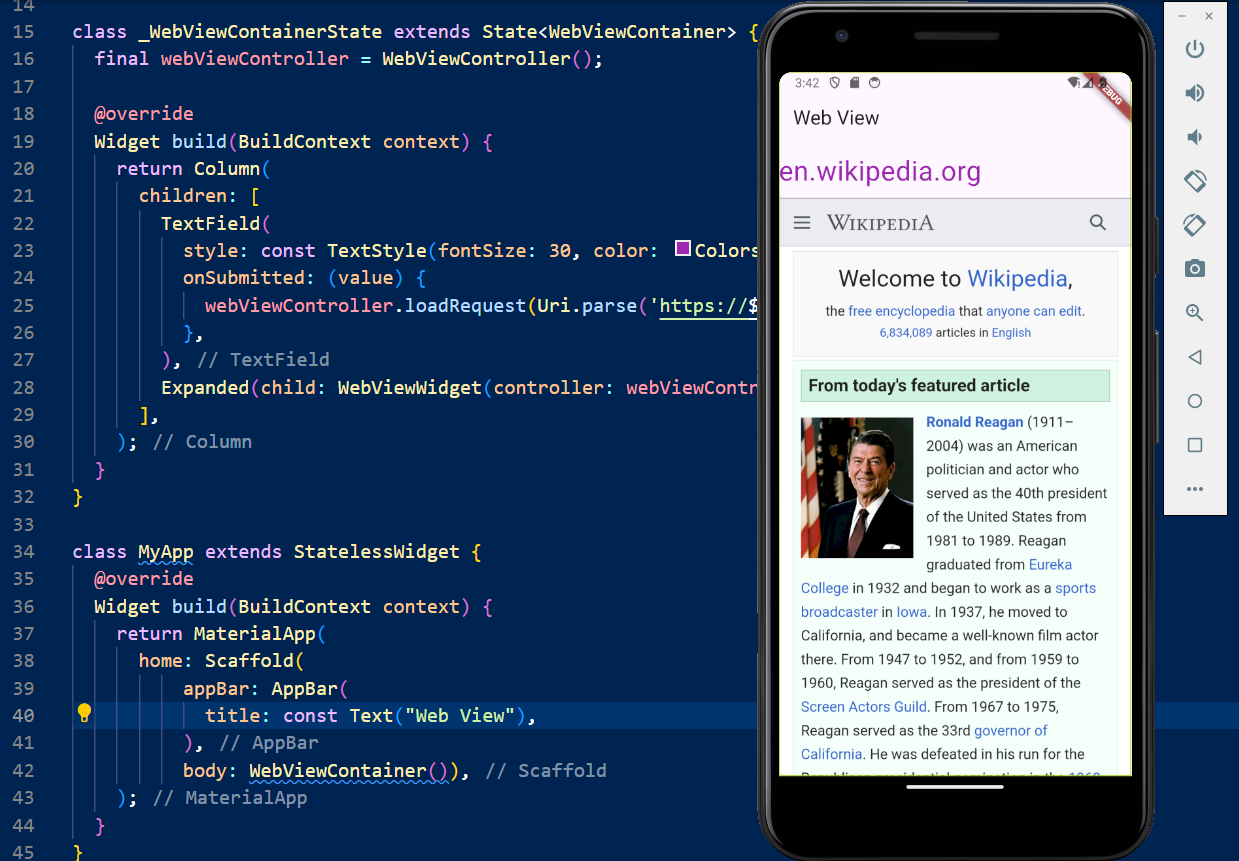Take a screenshot with the camera icon
1239x861 pixels.
(1194, 269)
